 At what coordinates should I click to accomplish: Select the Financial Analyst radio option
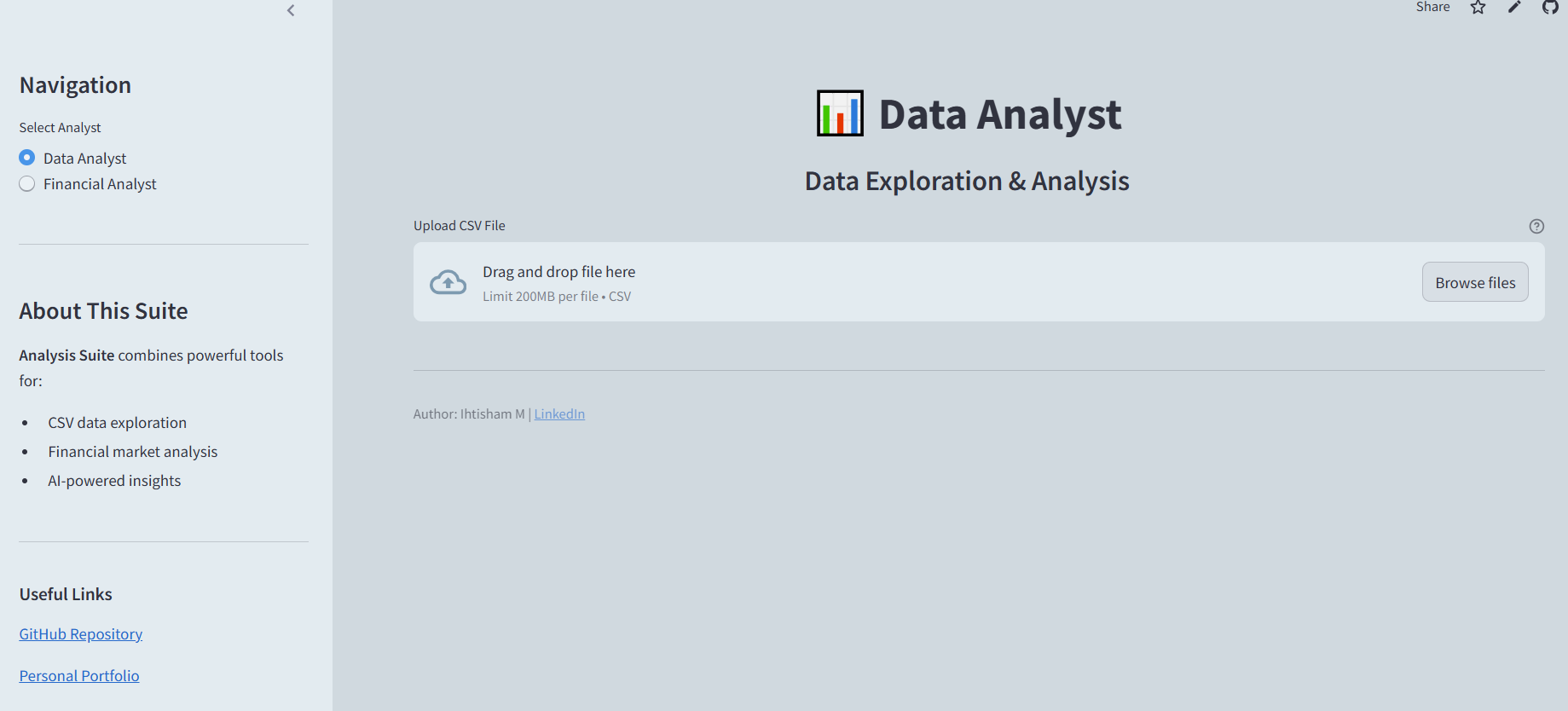[27, 184]
